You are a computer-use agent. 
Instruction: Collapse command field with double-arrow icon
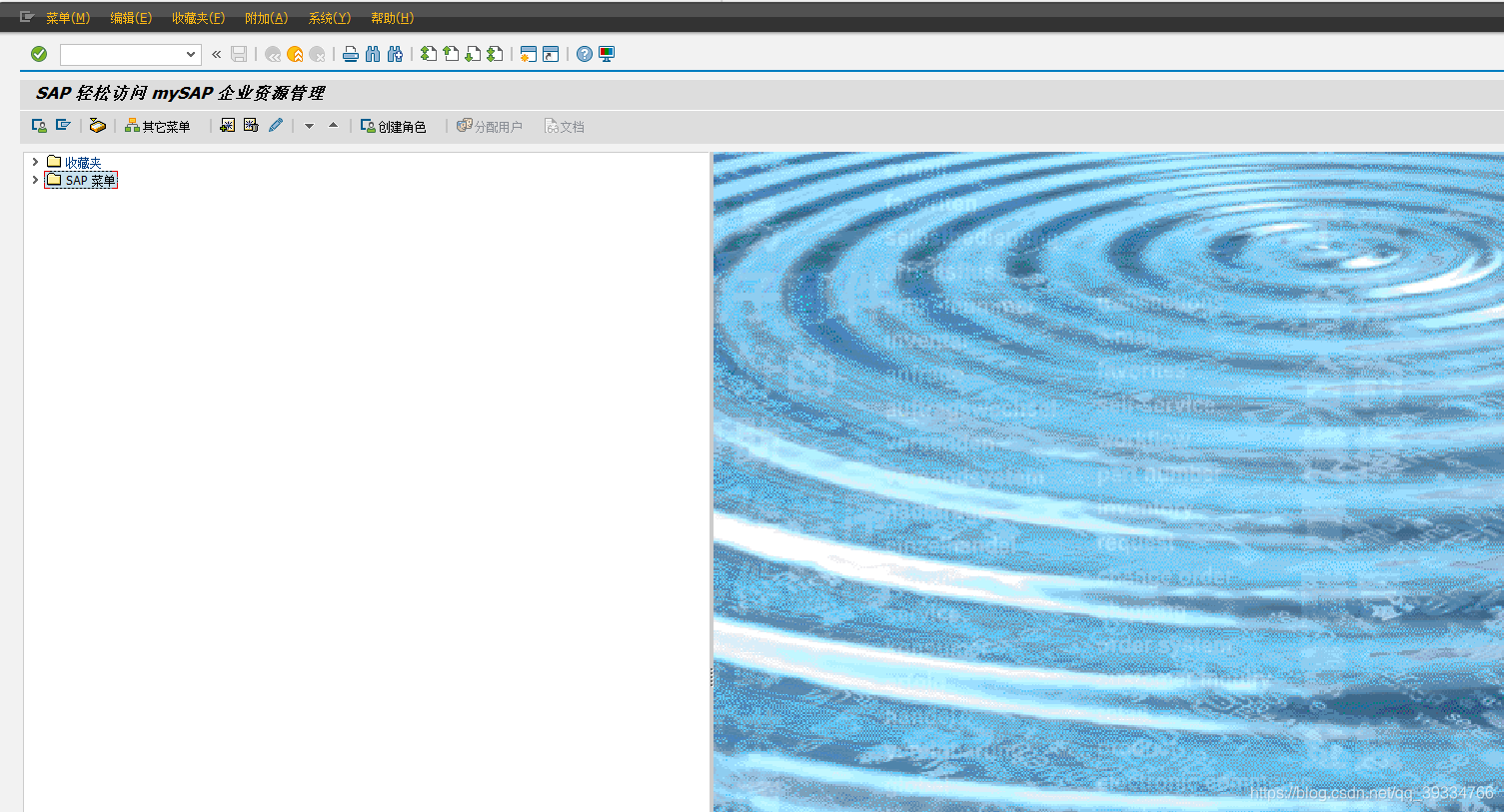(x=216, y=54)
